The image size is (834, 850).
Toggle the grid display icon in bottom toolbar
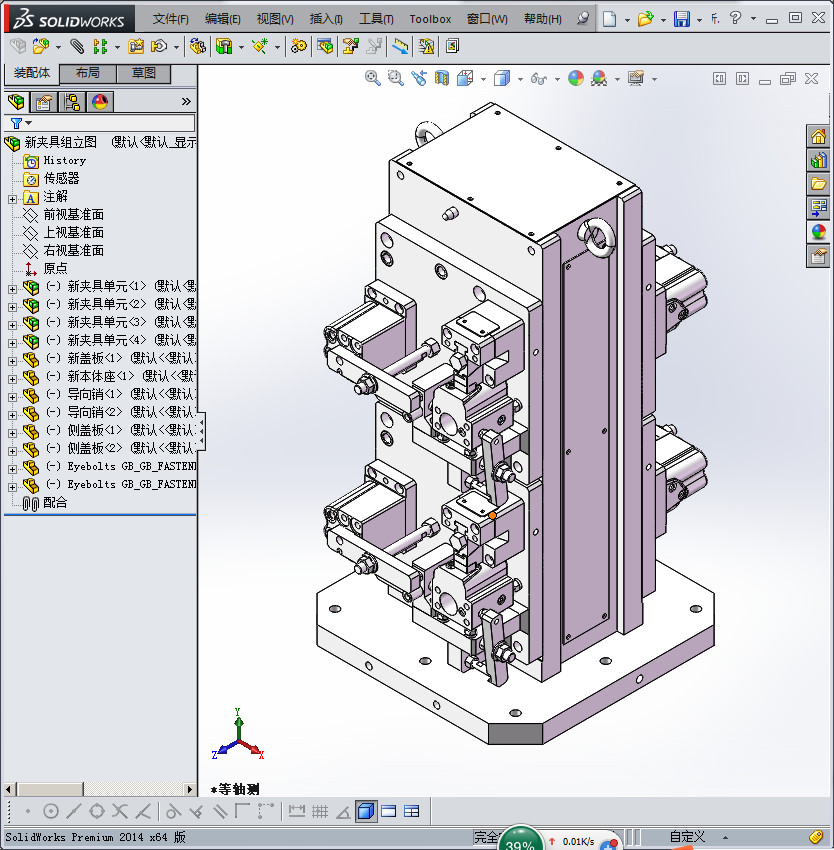coord(320,811)
